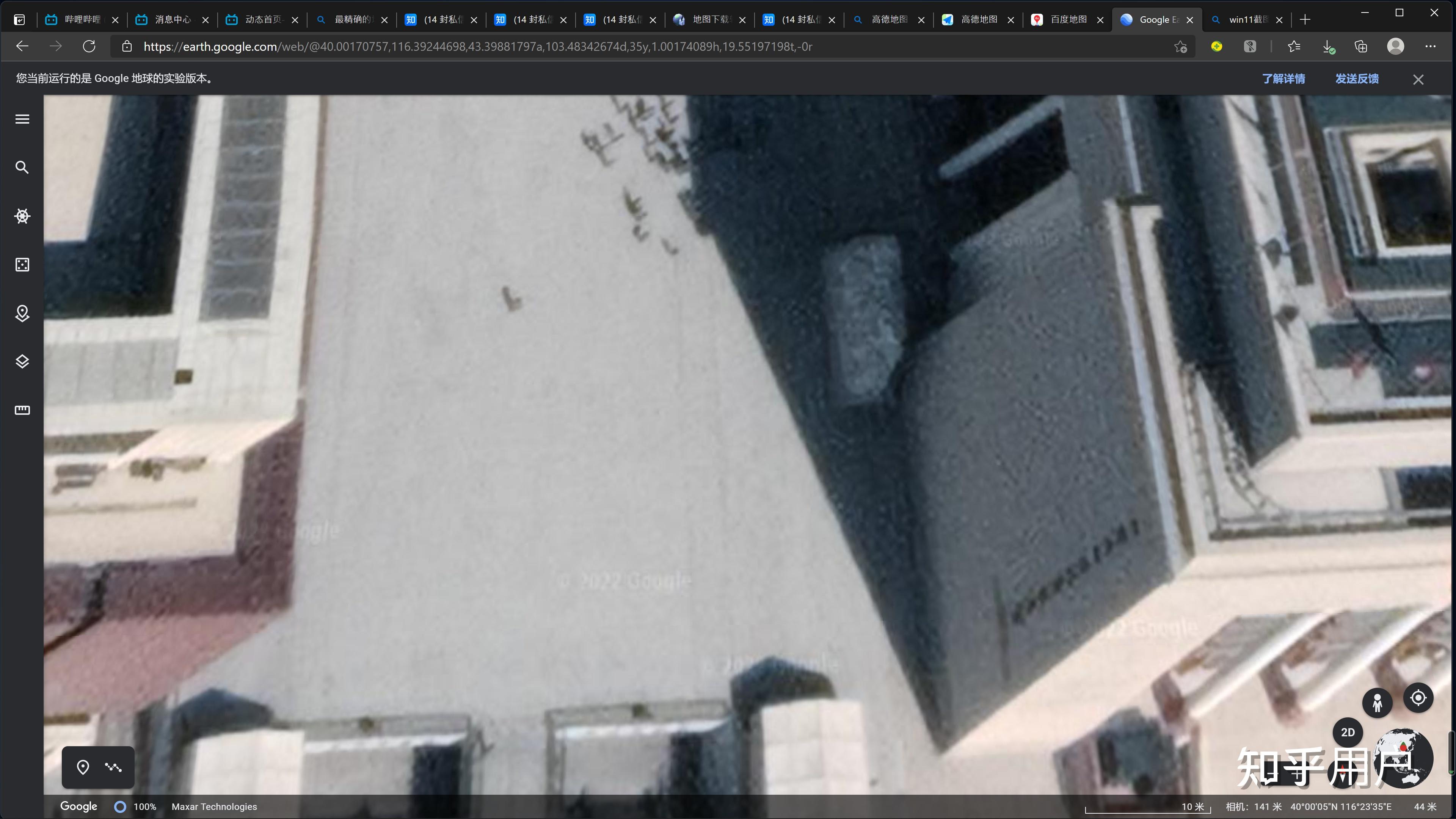1456x819 pixels.
Task: Open browser settings ellipsis menu
Action: (1431, 47)
